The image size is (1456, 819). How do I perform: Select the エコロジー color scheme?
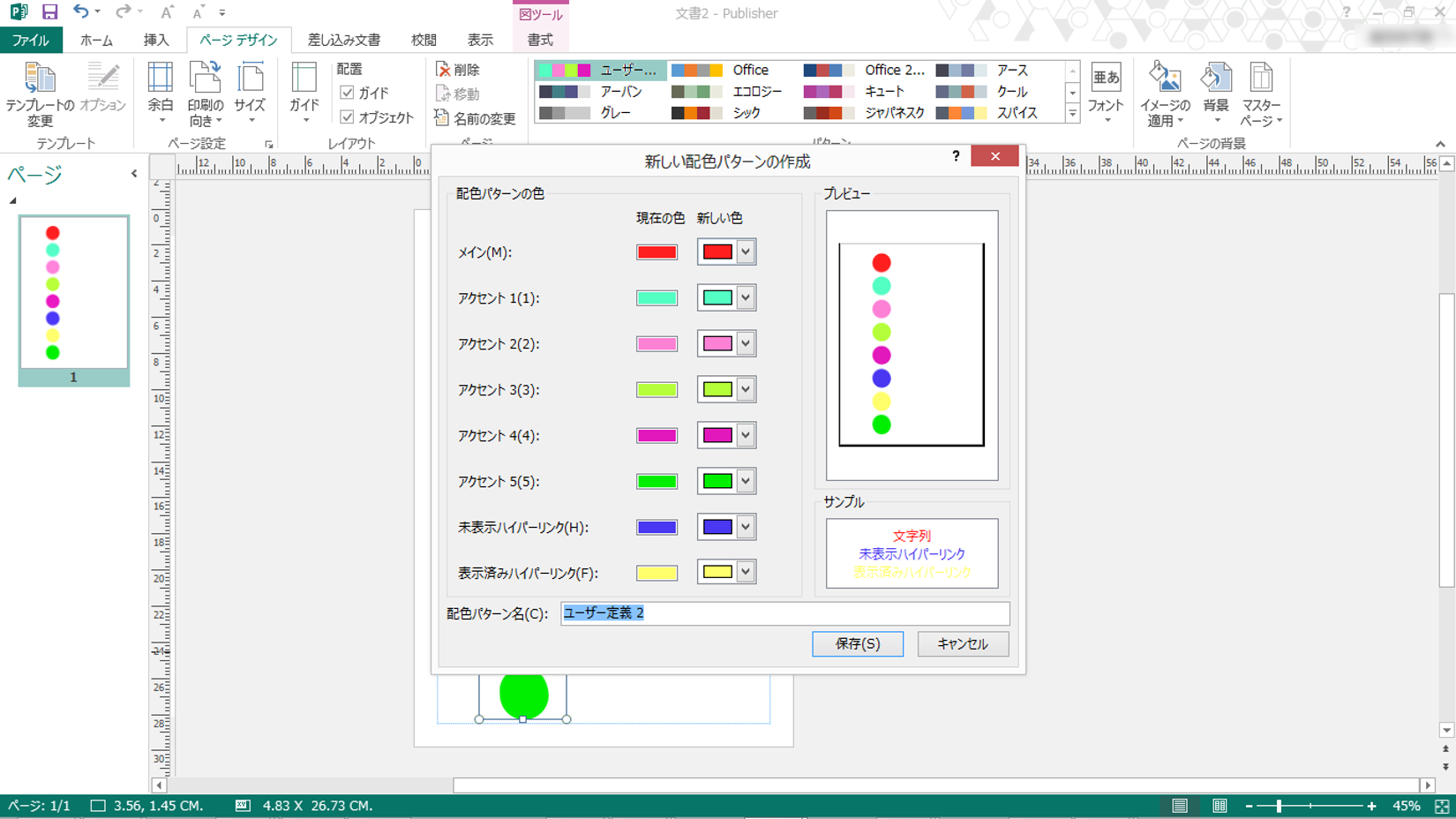pos(732,92)
